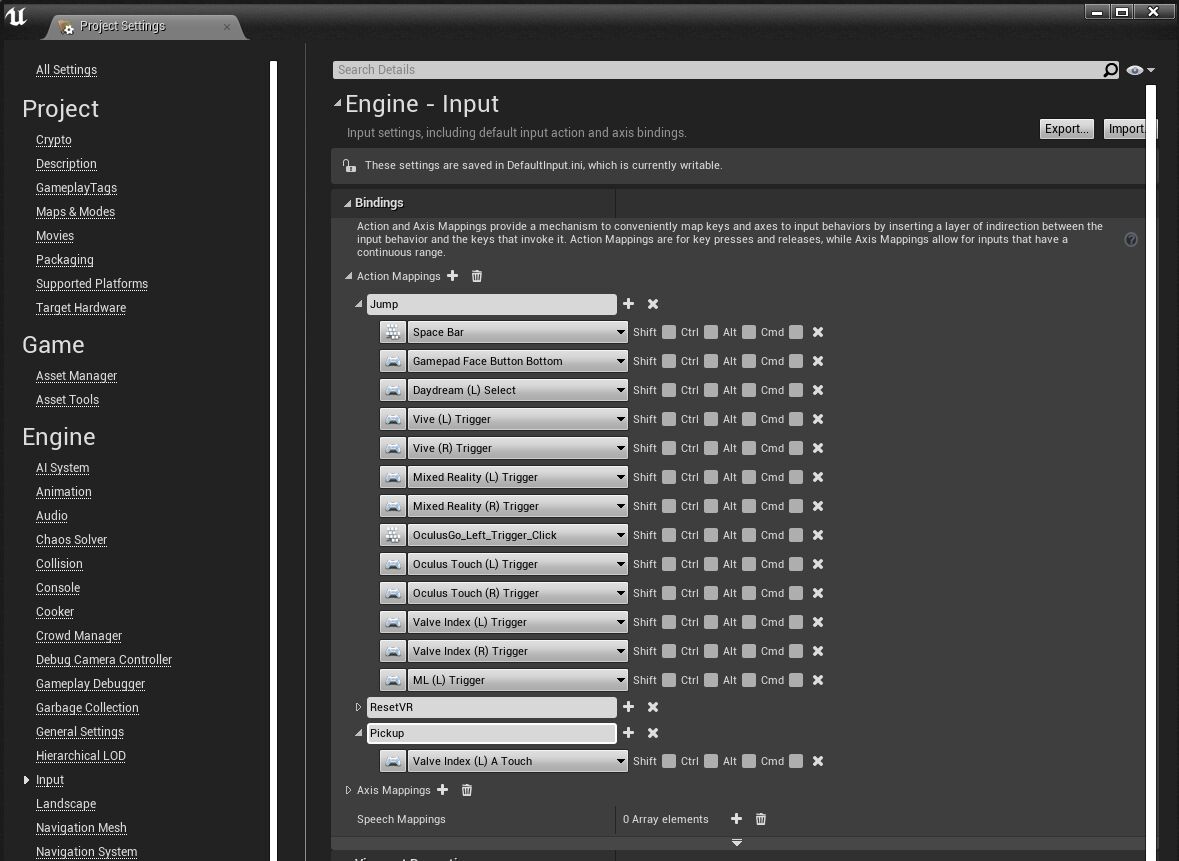Enable Shift modifier for Space Bar binding
1179x861 pixels.
click(x=669, y=332)
